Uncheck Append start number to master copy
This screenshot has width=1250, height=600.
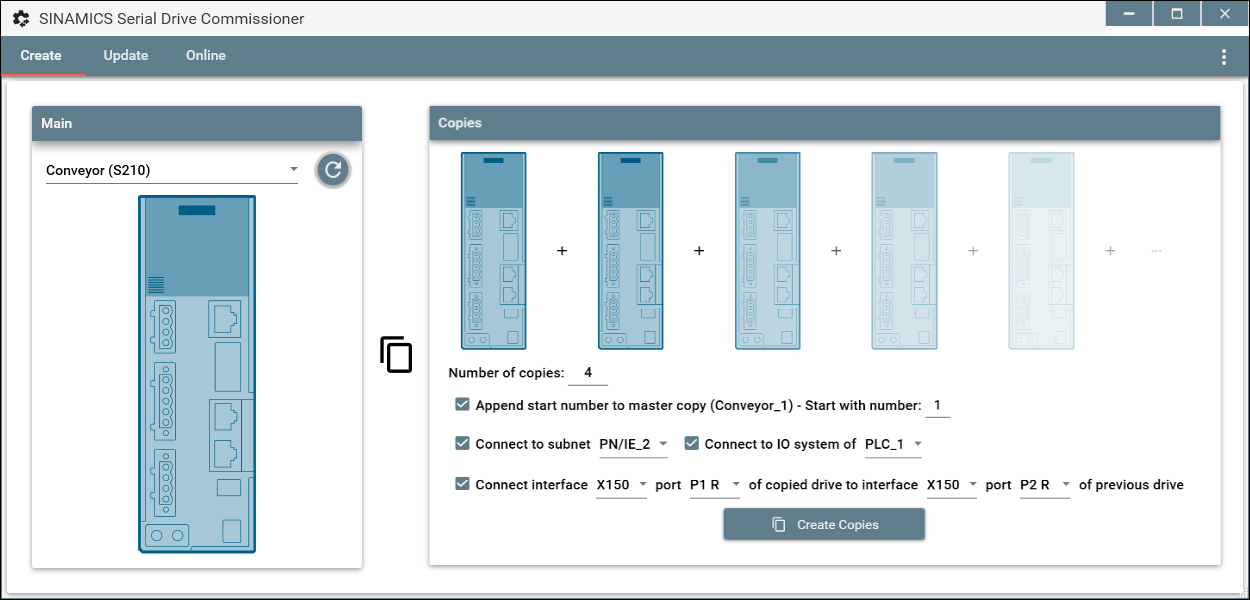[x=462, y=405]
